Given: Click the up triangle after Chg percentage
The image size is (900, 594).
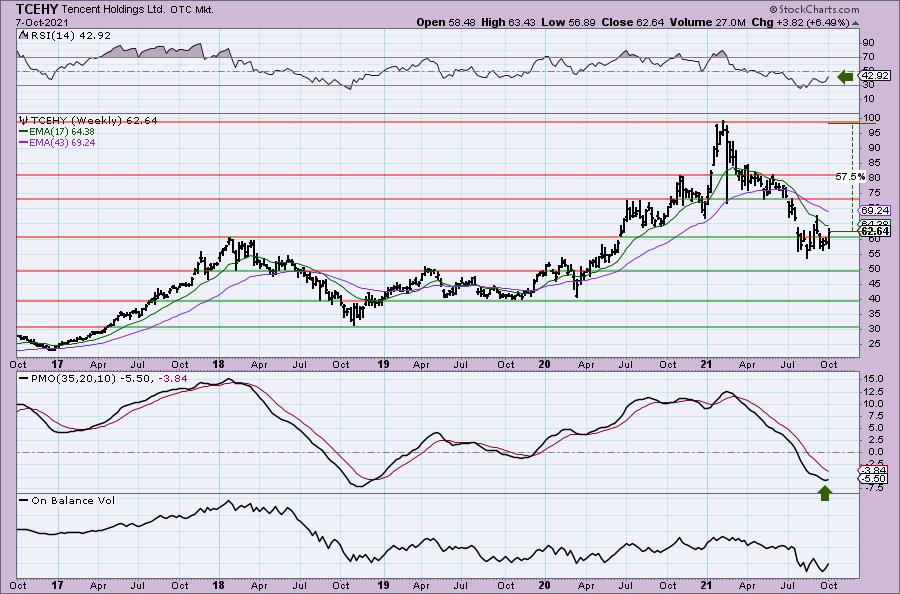Looking at the screenshot, I should 855,23.
